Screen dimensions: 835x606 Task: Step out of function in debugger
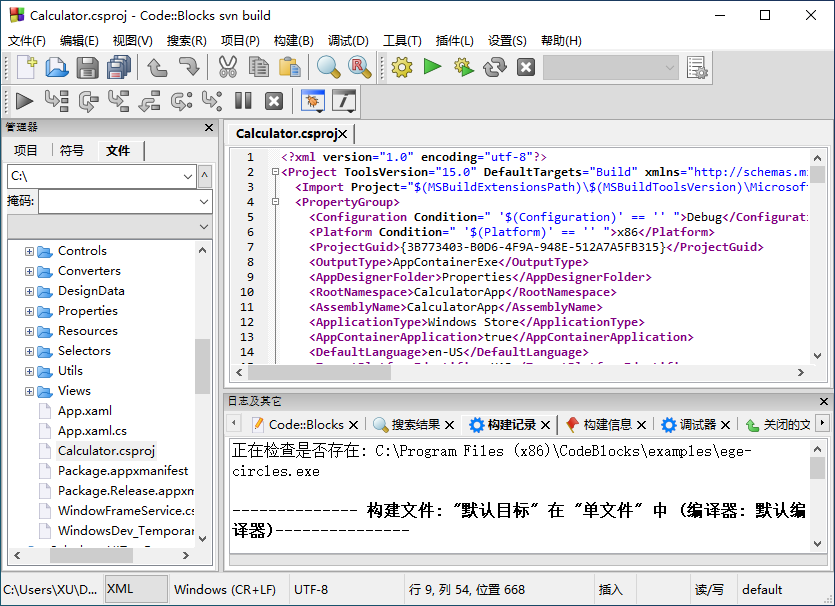(149, 101)
